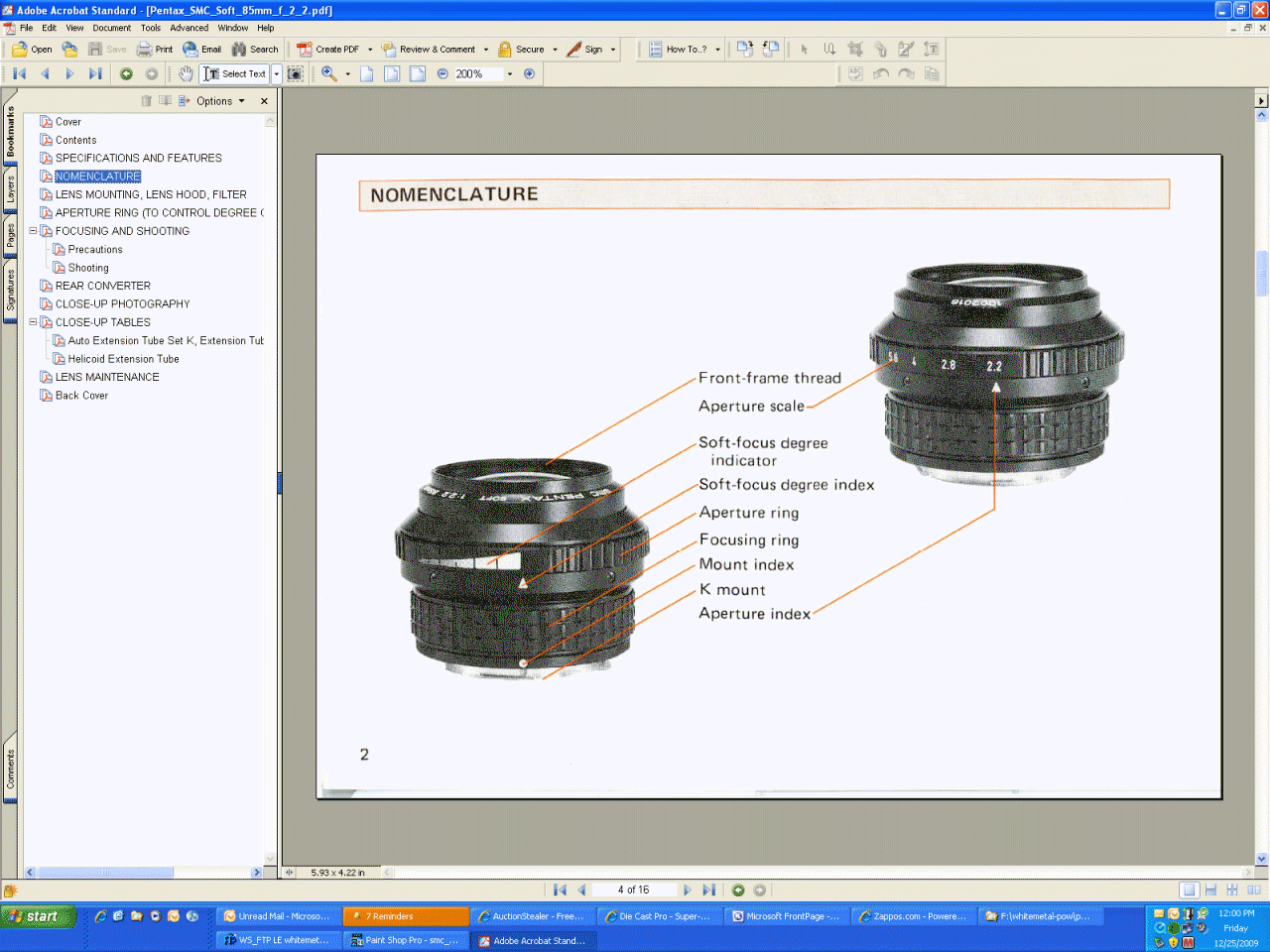The width and height of the screenshot is (1270, 952).
Task: Open the How To..? dropdown arrow
Action: click(x=718, y=50)
